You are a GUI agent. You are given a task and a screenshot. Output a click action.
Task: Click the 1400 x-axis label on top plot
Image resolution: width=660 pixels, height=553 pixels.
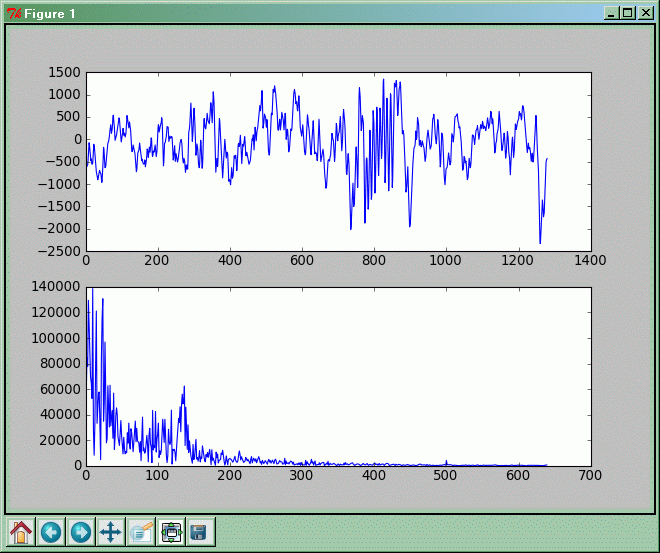tap(590, 259)
